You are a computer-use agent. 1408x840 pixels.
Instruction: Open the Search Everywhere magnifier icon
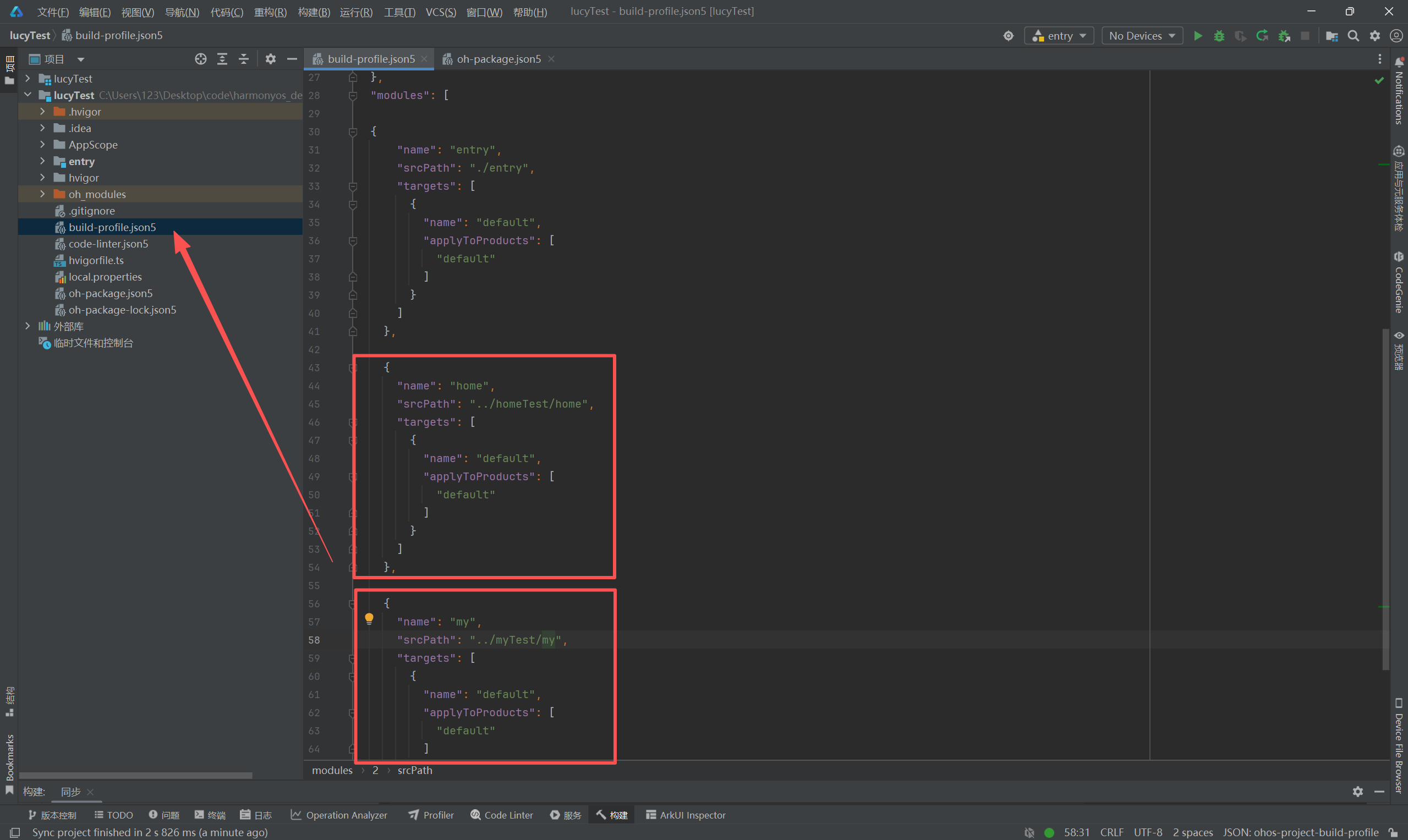(1353, 36)
